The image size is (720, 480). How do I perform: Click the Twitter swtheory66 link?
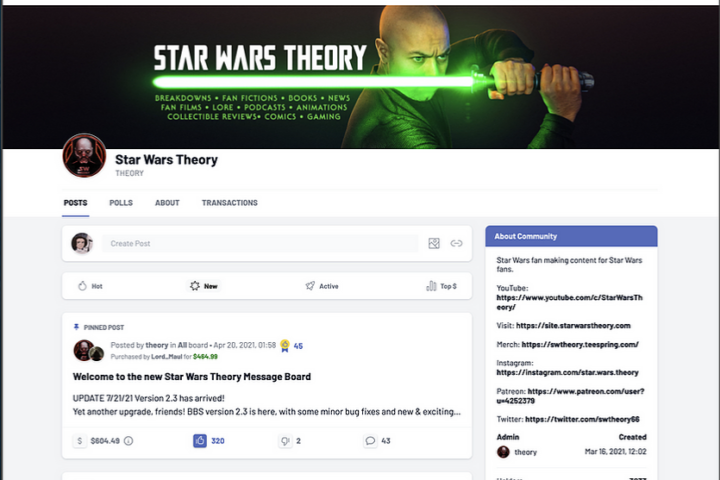tap(582, 419)
